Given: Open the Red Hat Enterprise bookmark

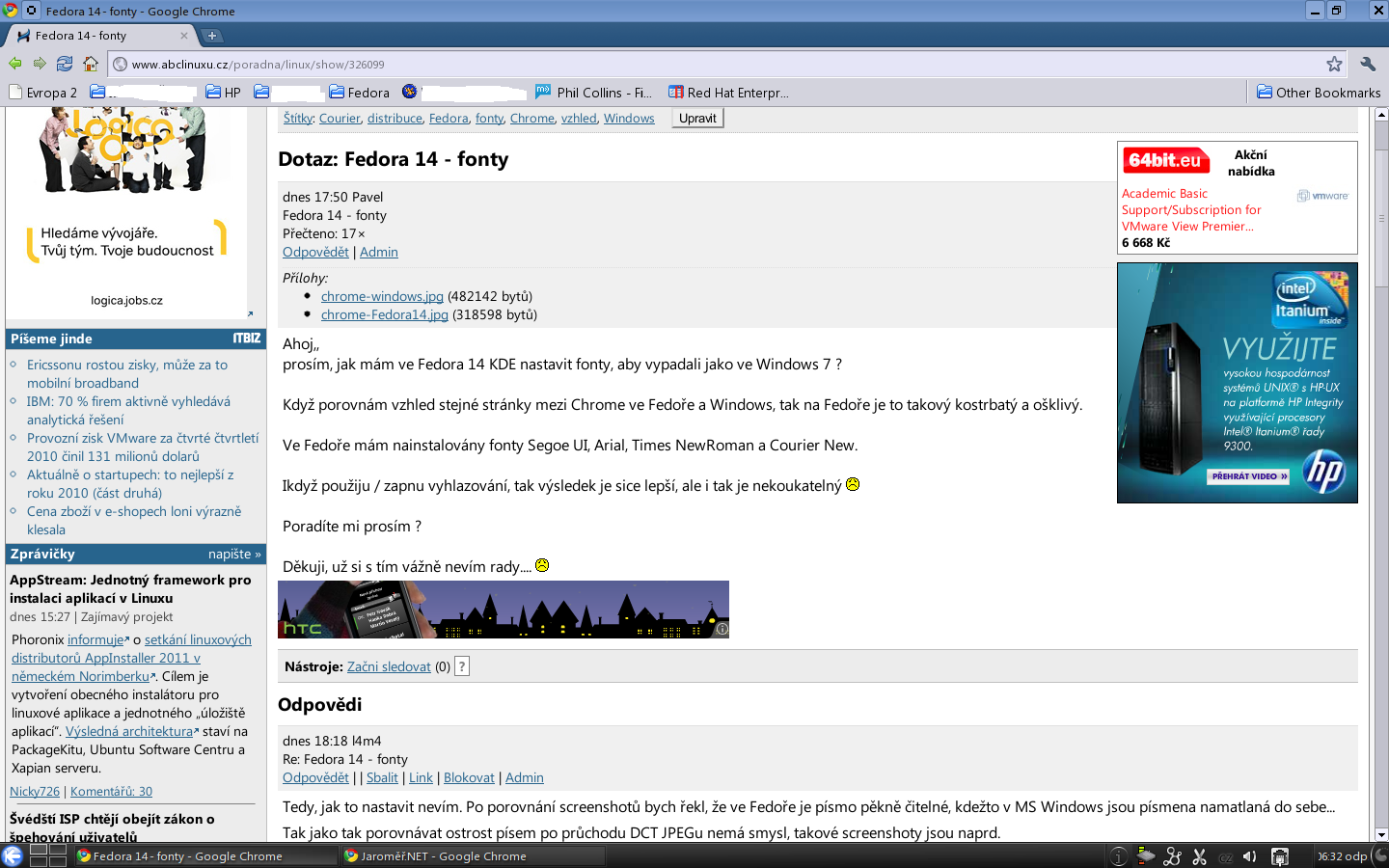Looking at the screenshot, I should (x=729, y=93).
